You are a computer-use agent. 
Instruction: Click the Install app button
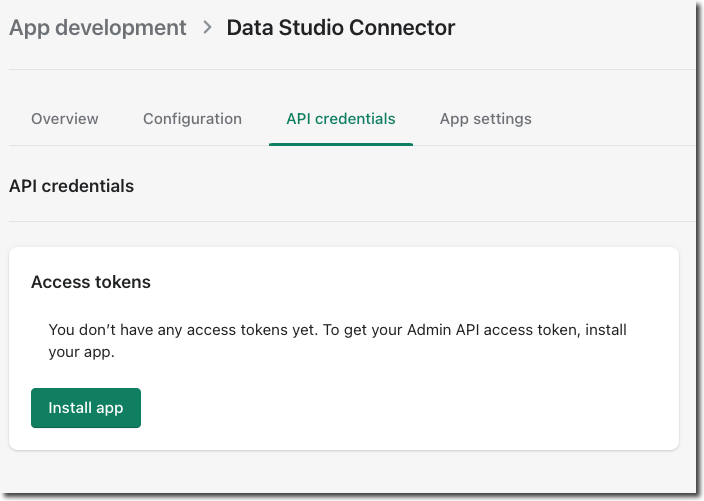click(x=86, y=408)
